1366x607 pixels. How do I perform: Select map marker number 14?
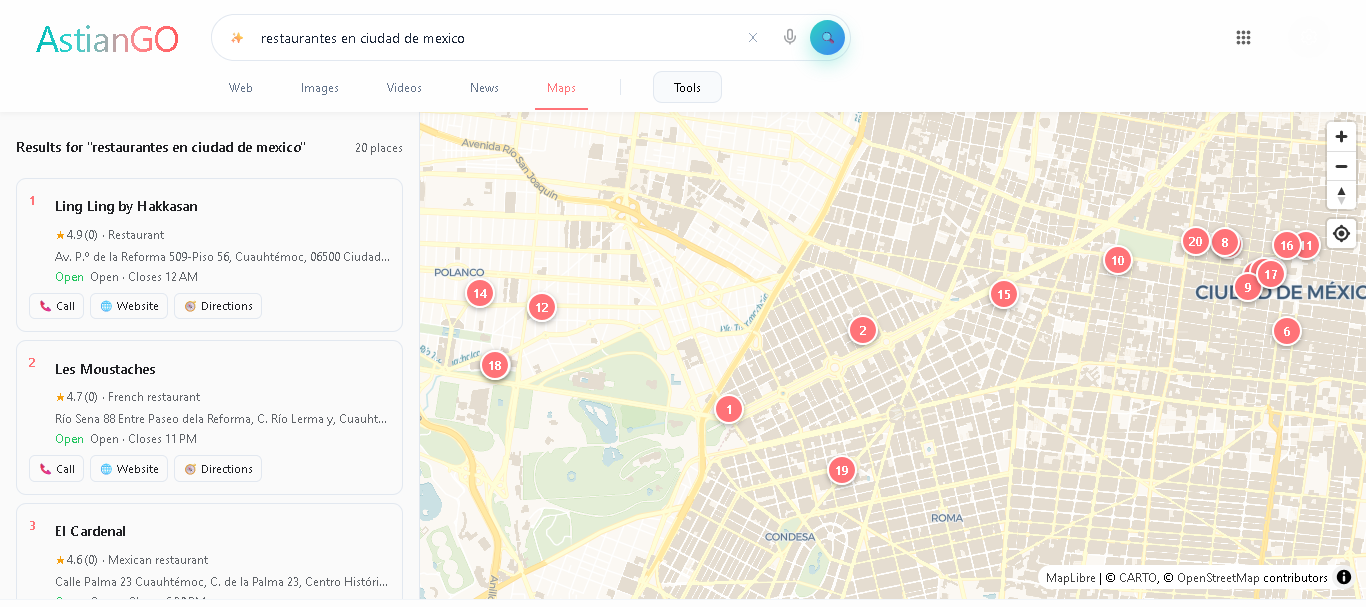pyautogui.click(x=480, y=293)
